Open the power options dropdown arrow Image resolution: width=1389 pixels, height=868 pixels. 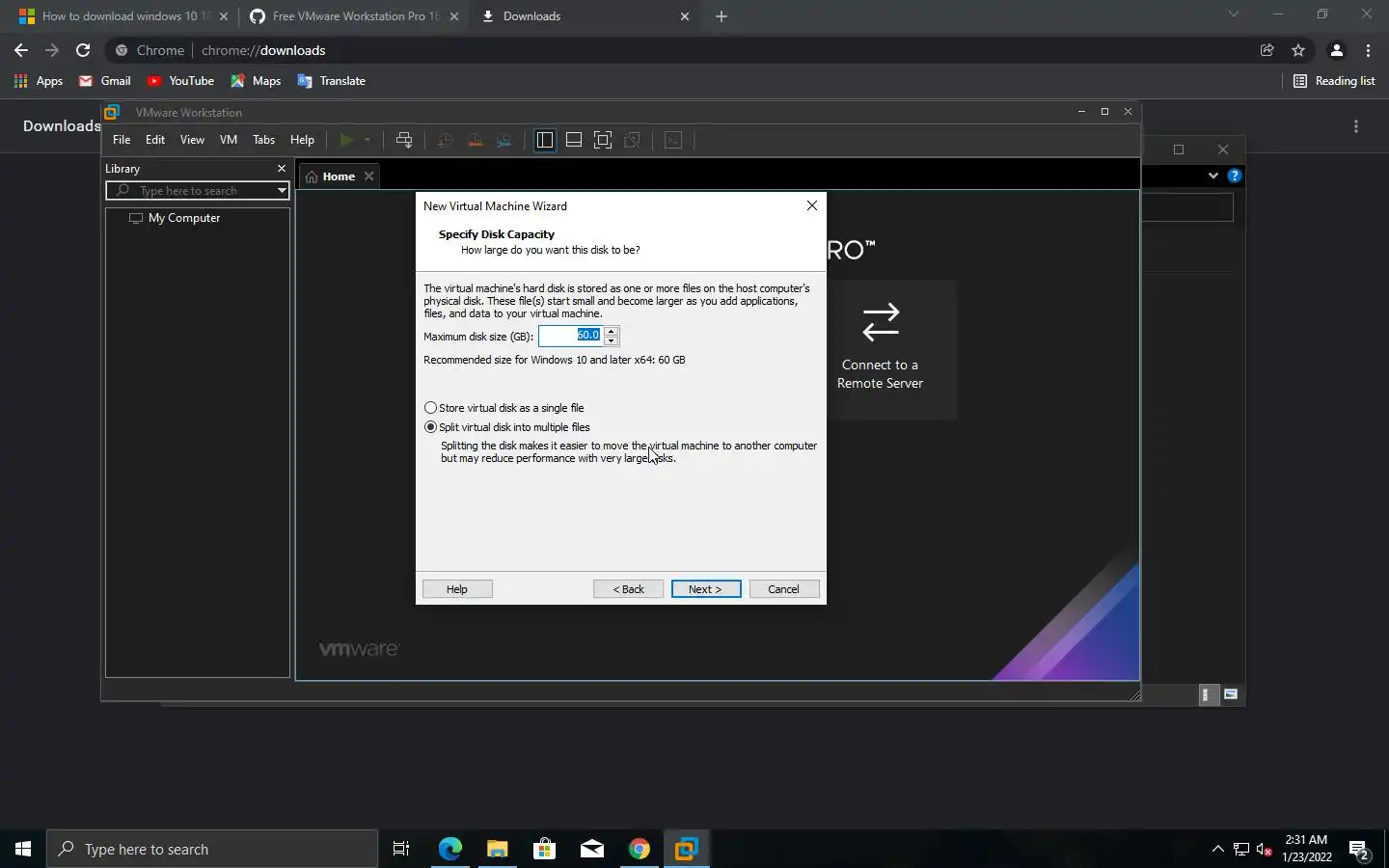[x=367, y=140]
